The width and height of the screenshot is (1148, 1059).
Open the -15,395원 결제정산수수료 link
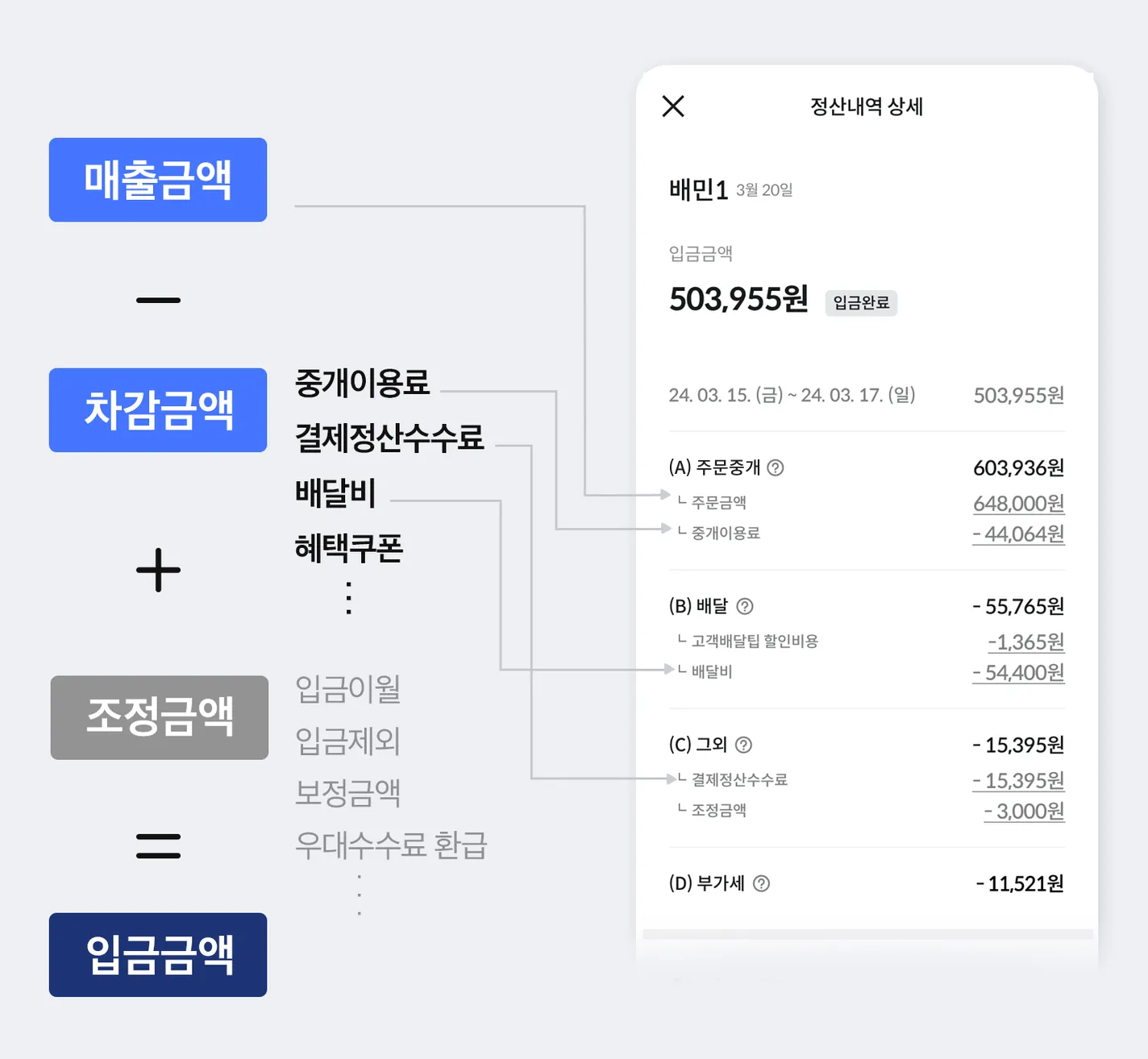1019,781
